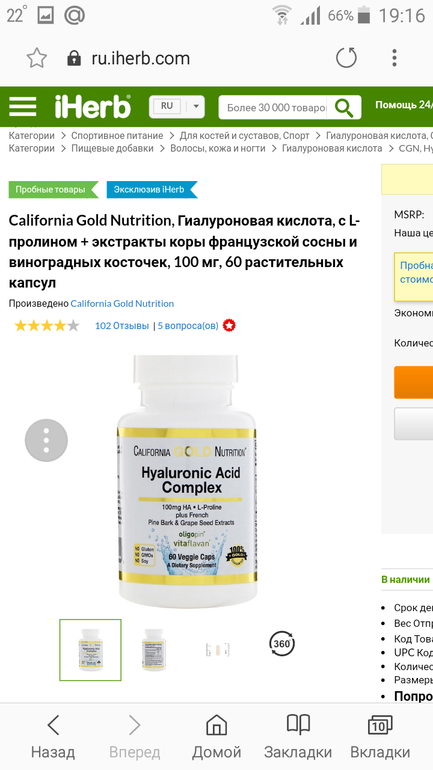Open the 102 Отзывы reviews link
The image size is (433, 770).
click(122, 326)
